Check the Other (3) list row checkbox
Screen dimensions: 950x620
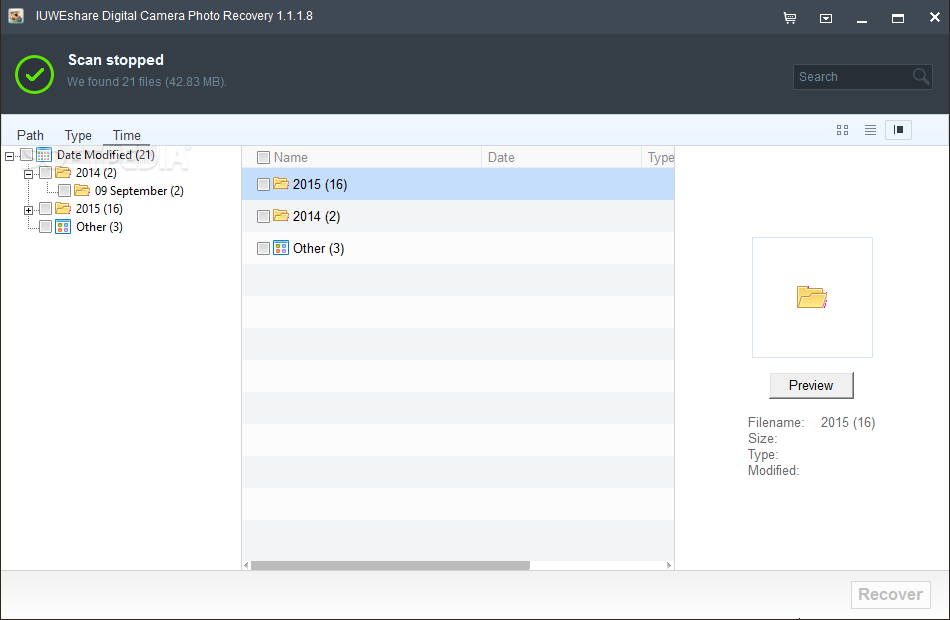tap(263, 248)
